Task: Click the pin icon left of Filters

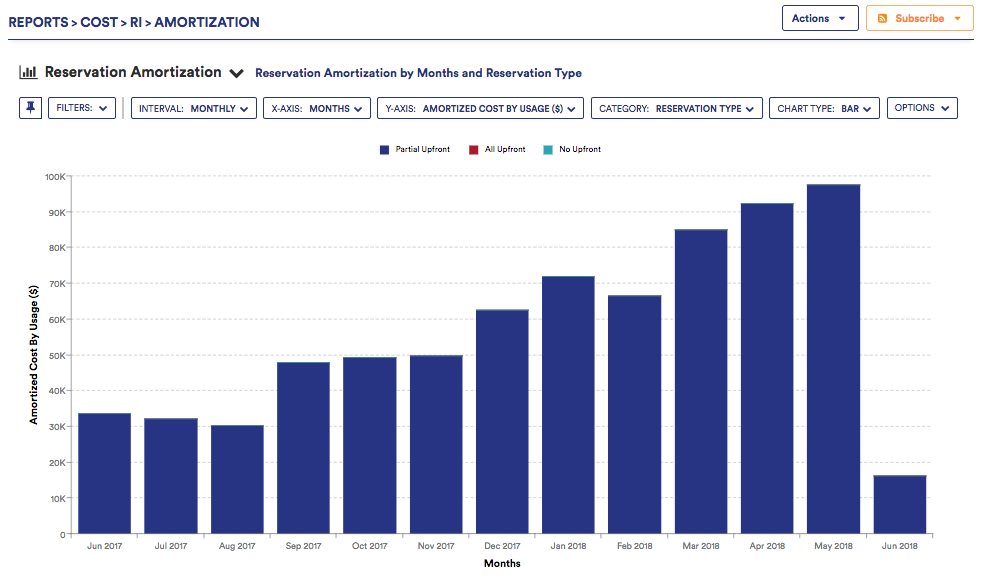Action: [x=29, y=108]
